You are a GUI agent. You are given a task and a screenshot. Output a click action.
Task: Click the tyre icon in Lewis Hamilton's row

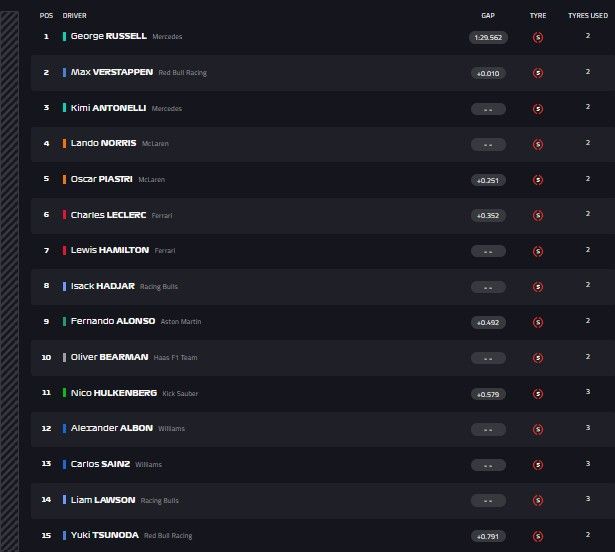point(538,251)
